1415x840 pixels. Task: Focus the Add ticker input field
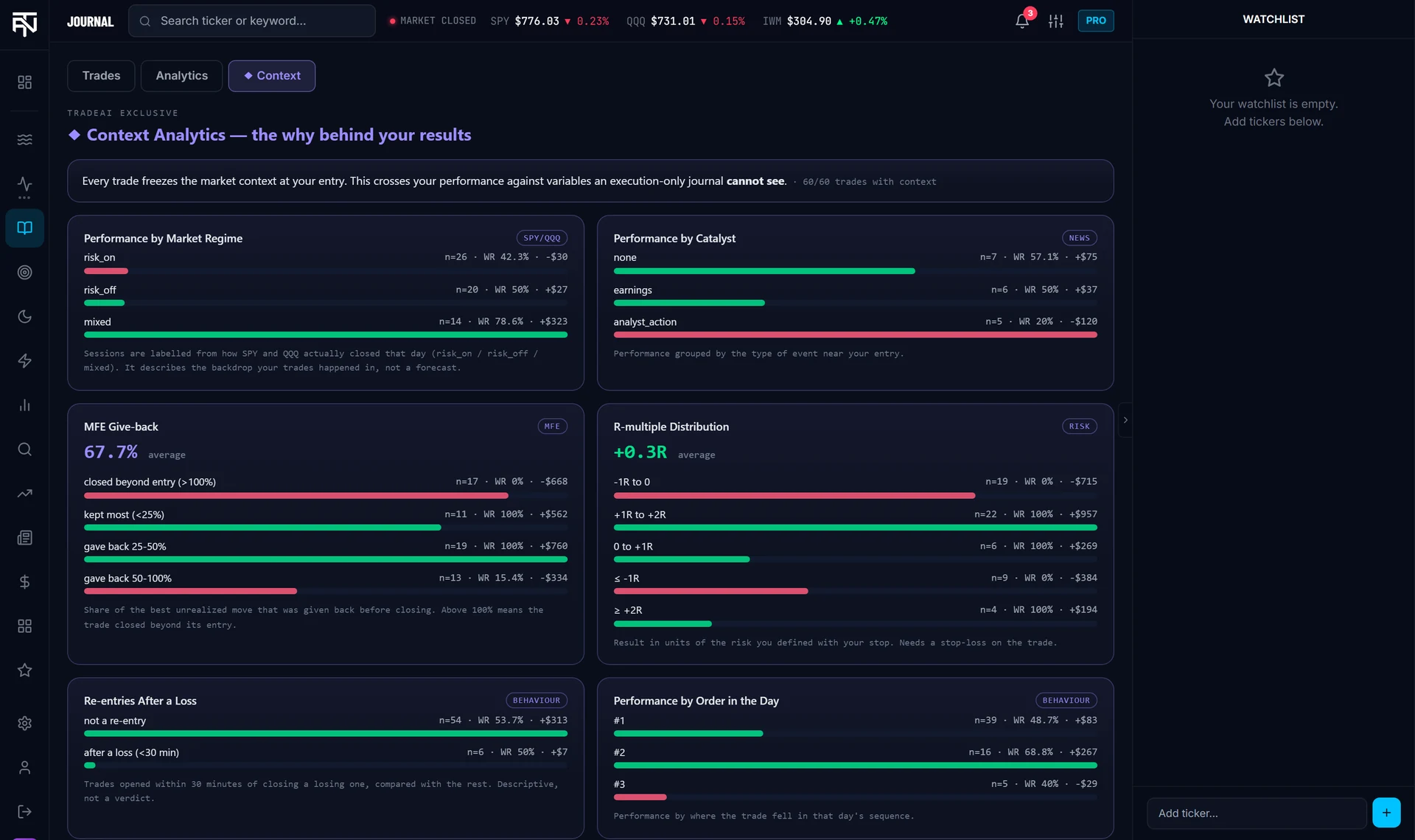(x=1257, y=813)
